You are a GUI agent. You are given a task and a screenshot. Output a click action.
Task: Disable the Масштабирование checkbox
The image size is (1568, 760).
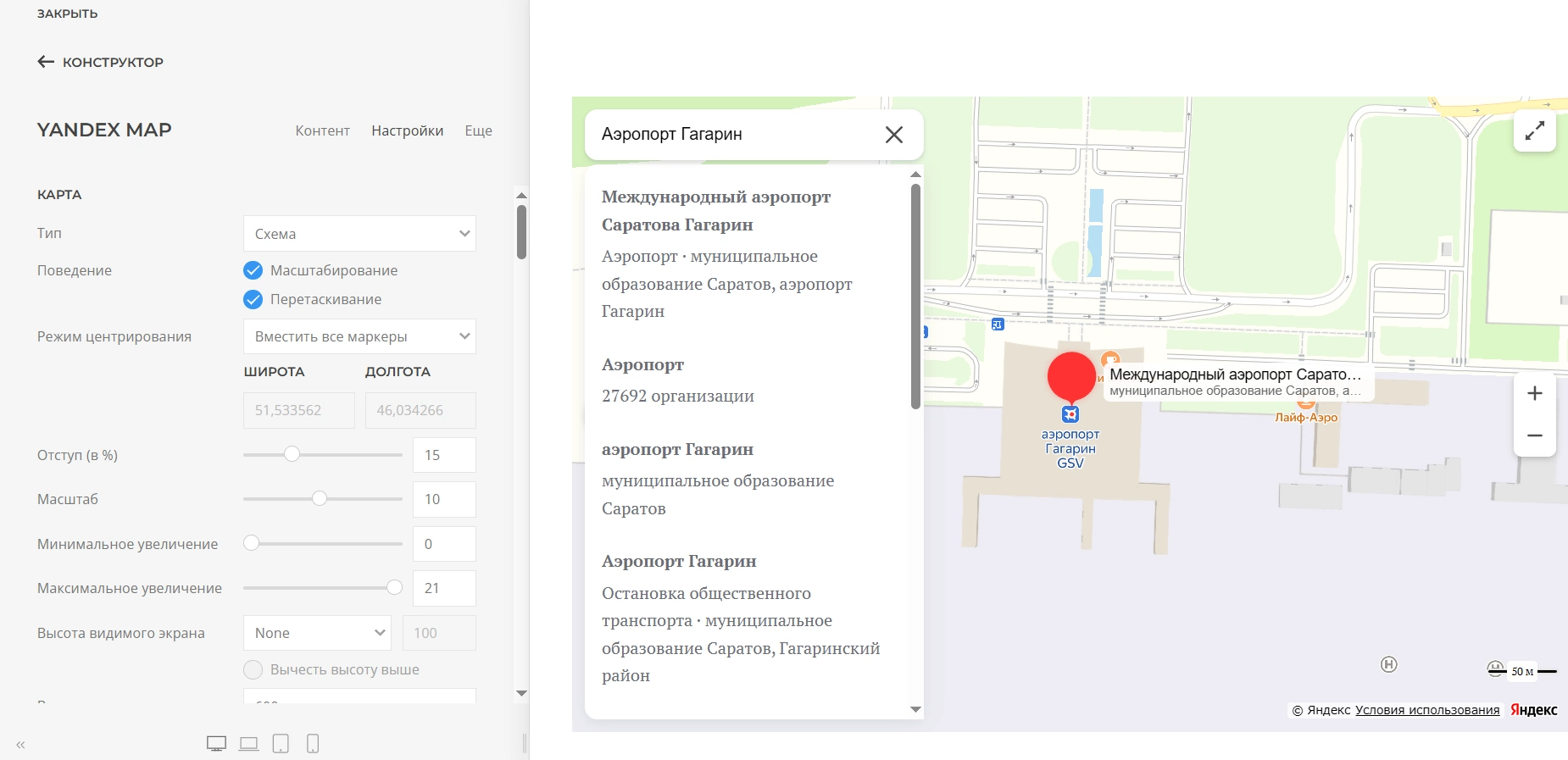click(x=253, y=270)
